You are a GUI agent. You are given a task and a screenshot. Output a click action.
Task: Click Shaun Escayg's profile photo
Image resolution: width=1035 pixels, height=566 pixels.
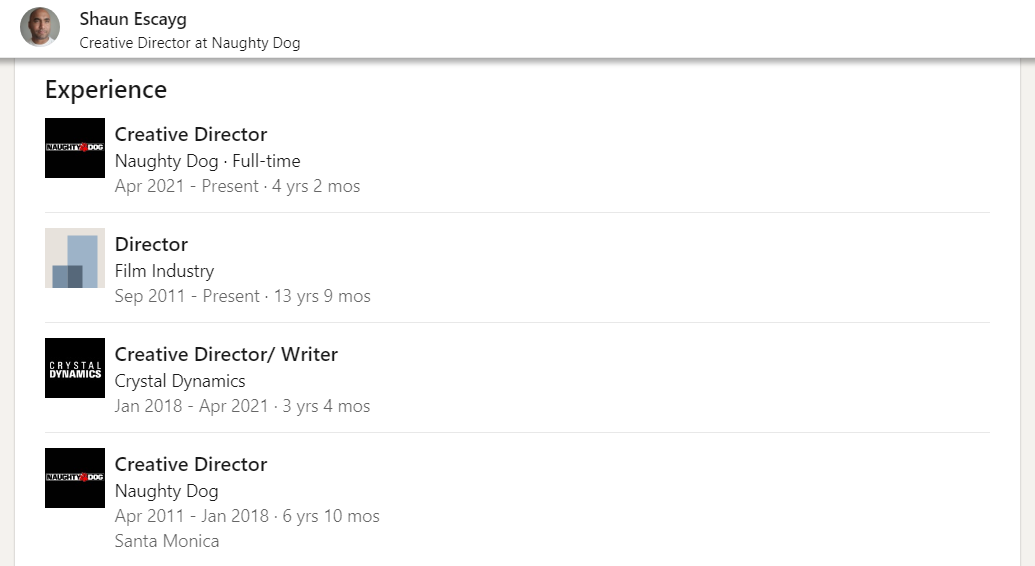(x=40, y=28)
